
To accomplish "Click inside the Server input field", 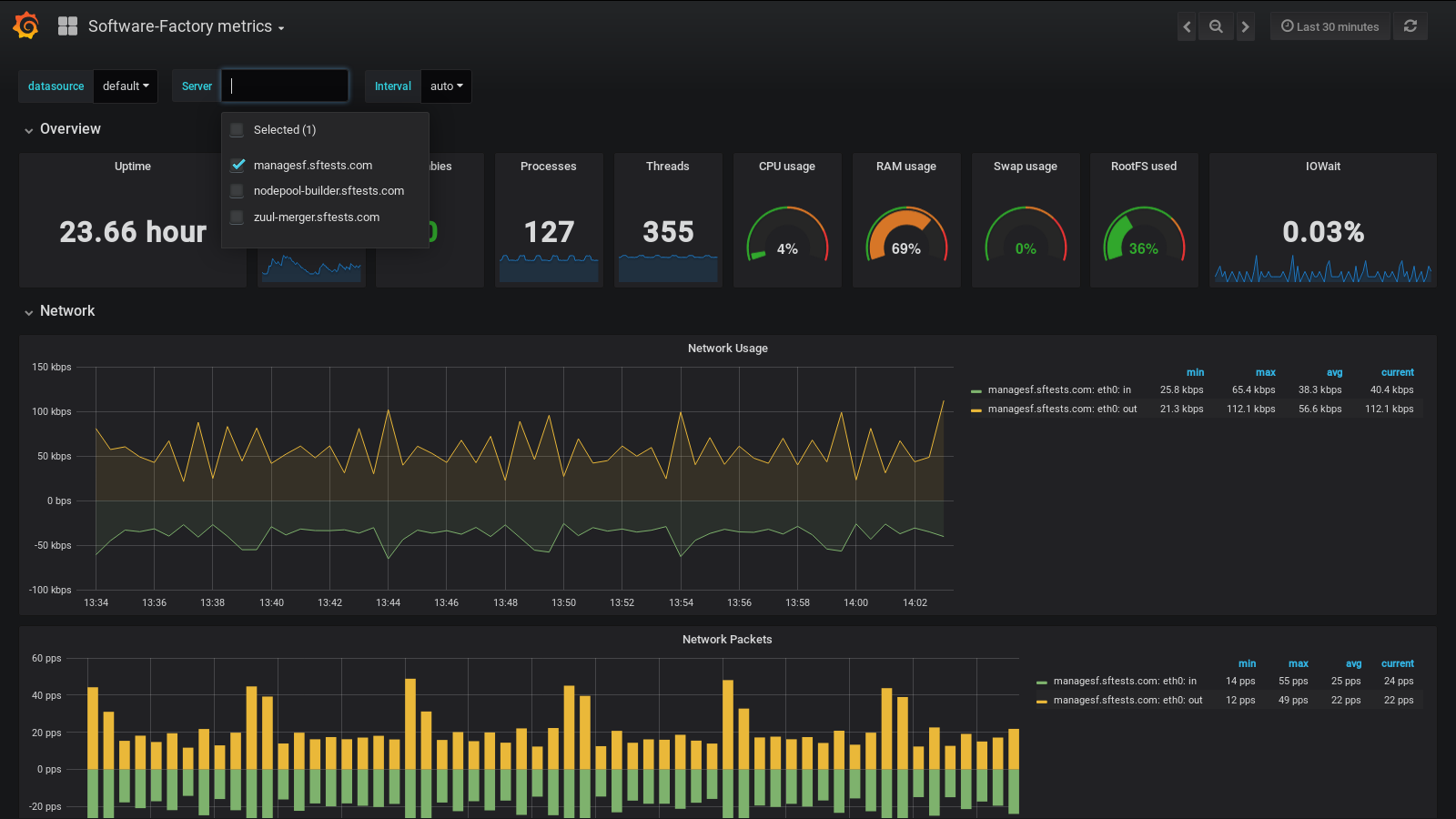I will [x=285, y=86].
